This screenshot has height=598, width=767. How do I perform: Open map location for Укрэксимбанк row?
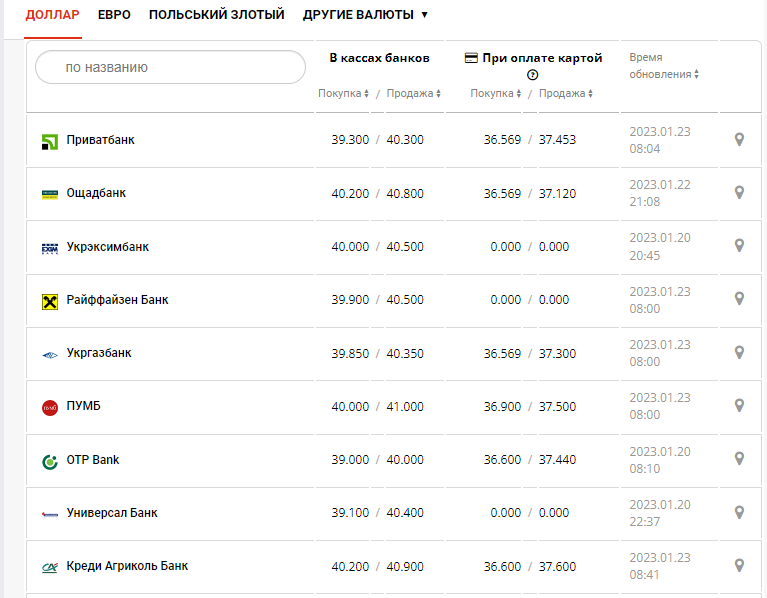pos(739,246)
